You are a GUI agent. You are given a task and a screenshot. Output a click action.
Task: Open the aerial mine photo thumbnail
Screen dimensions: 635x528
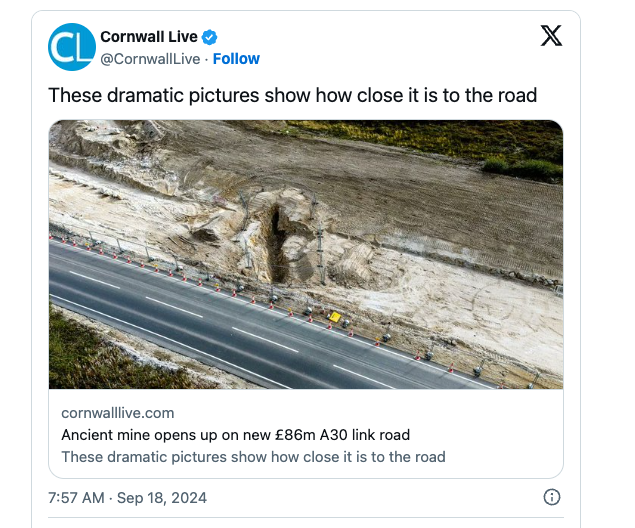pos(306,254)
